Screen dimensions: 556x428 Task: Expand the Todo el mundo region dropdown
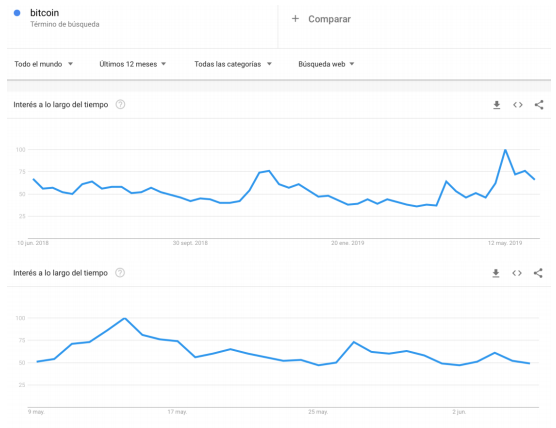click(43, 64)
